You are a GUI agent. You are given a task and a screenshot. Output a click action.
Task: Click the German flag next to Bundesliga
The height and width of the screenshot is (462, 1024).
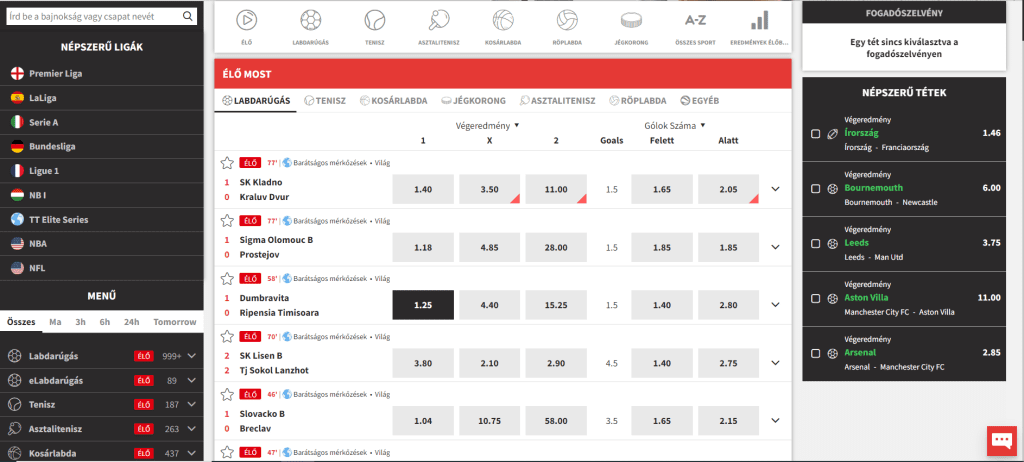pos(18,146)
